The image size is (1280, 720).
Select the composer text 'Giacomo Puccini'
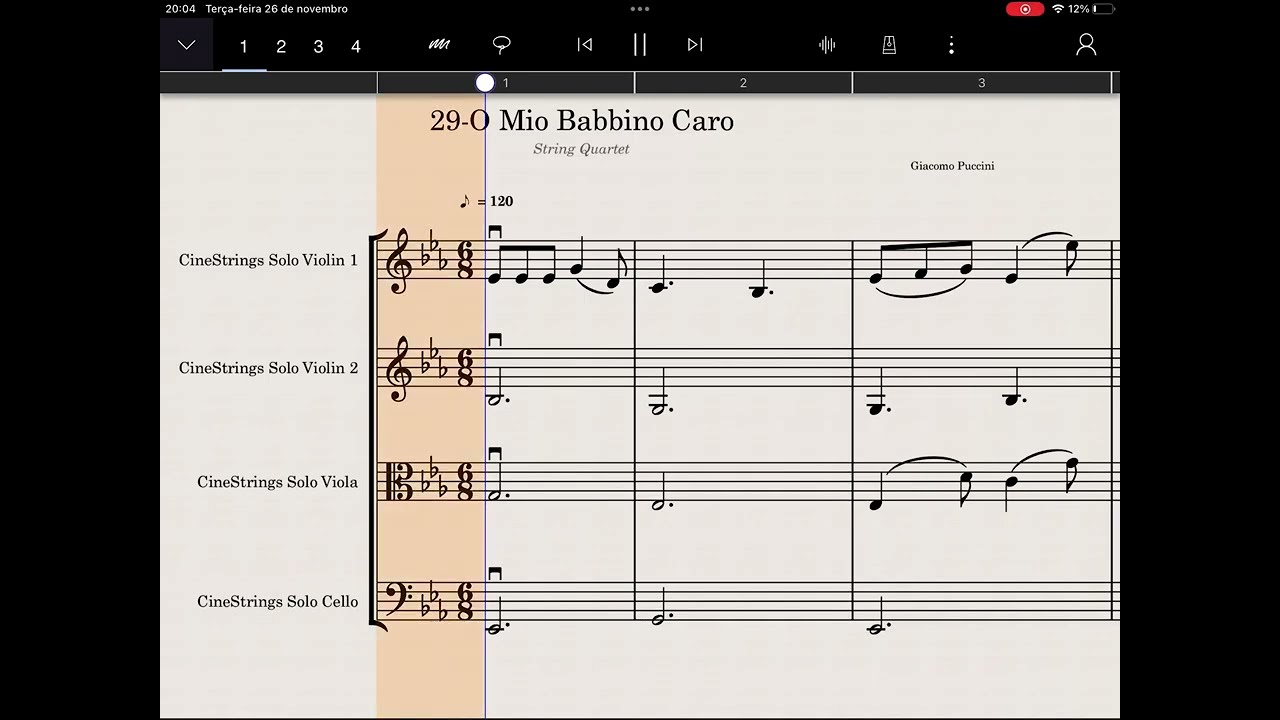(952, 166)
